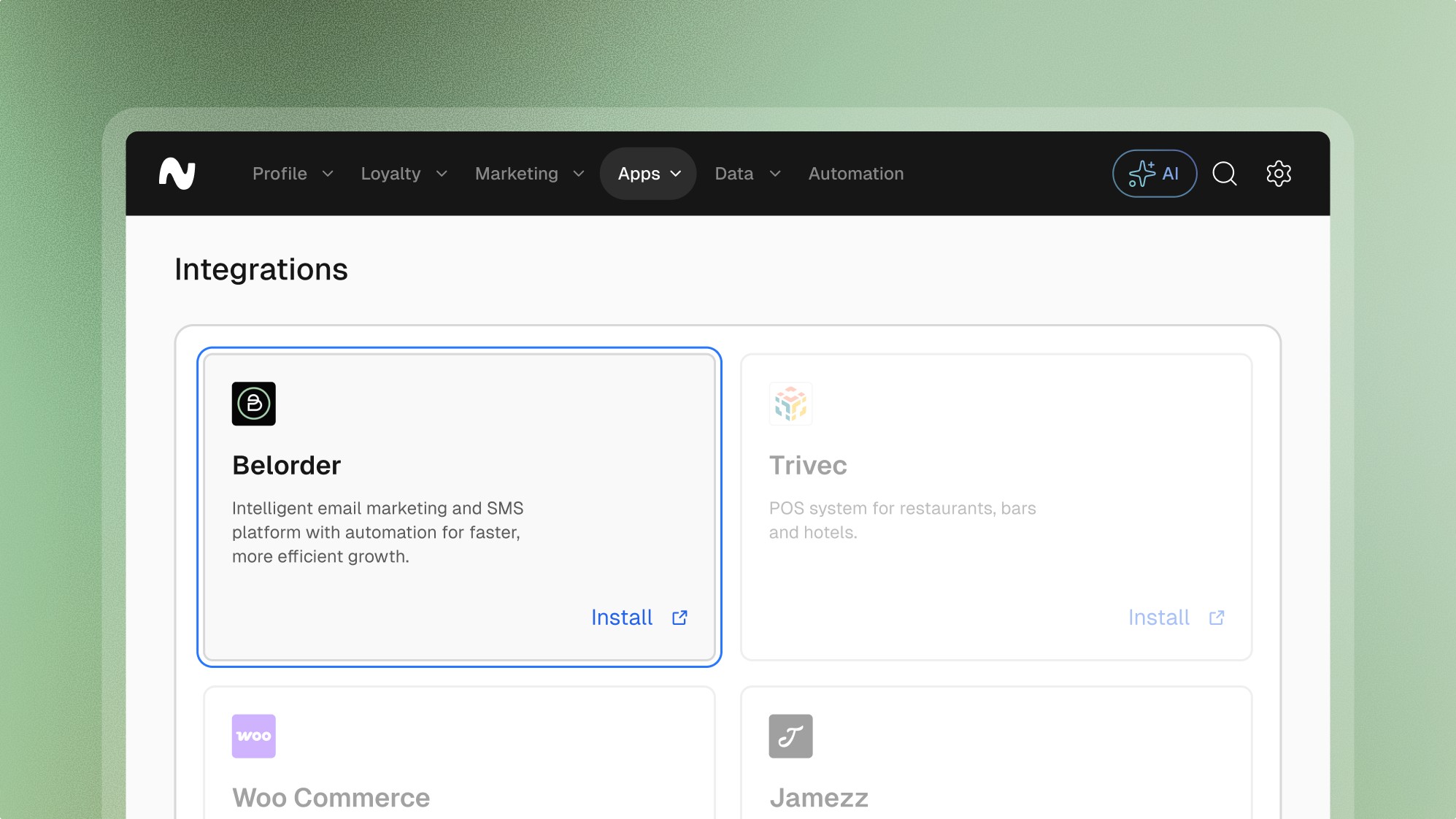Open the search magnifier icon
The height and width of the screenshot is (819, 1456).
coord(1224,174)
